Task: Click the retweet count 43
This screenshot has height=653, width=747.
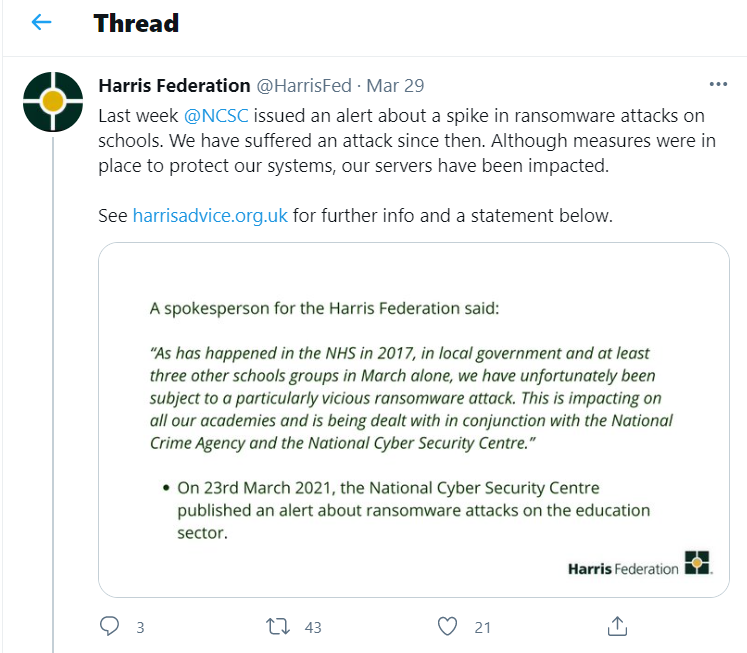Action: 313,627
